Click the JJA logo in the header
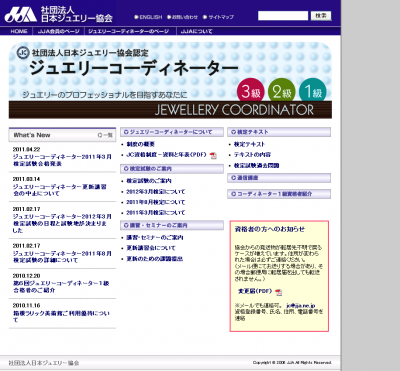Screen dimensions: 400x371 21,15
